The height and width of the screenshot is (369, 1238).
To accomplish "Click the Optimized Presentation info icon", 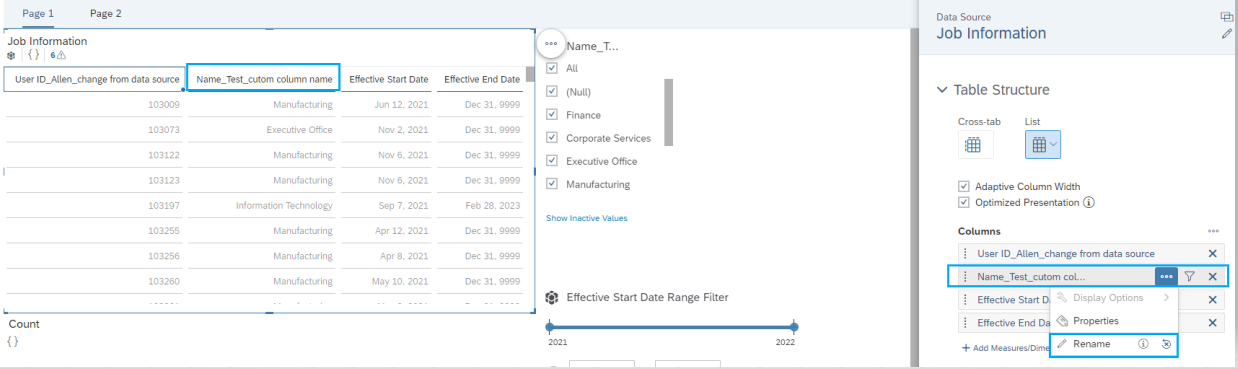I will (x=1089, y=202).
